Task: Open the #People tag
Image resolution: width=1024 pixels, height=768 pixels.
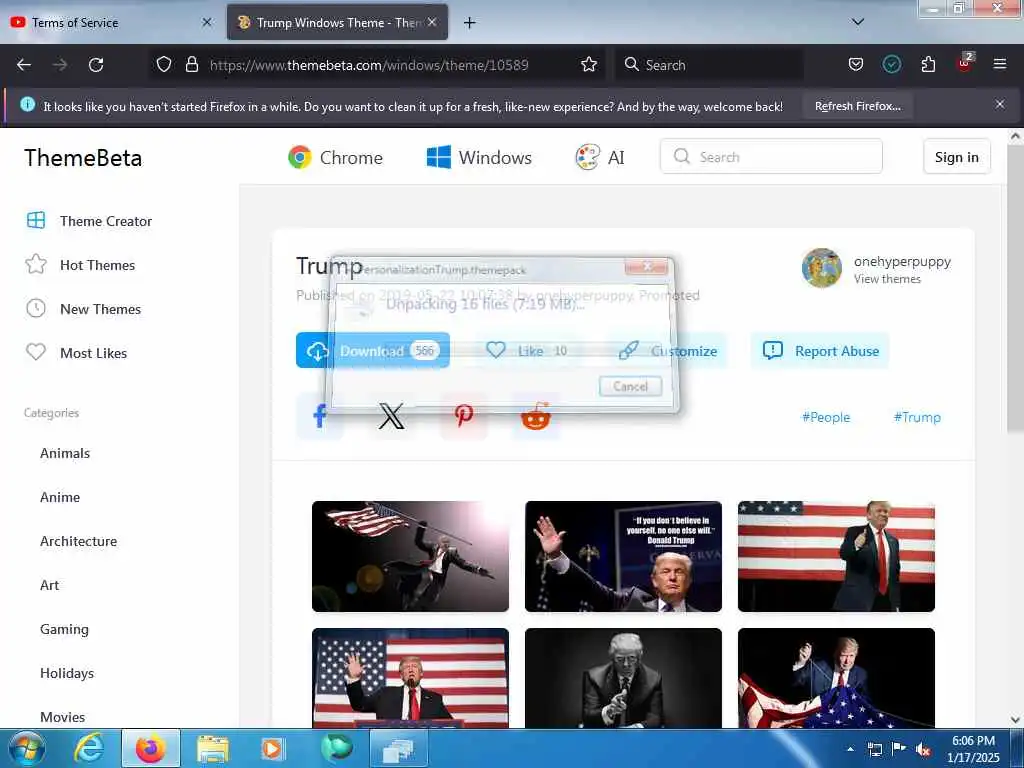Action: tap(826, 417)
